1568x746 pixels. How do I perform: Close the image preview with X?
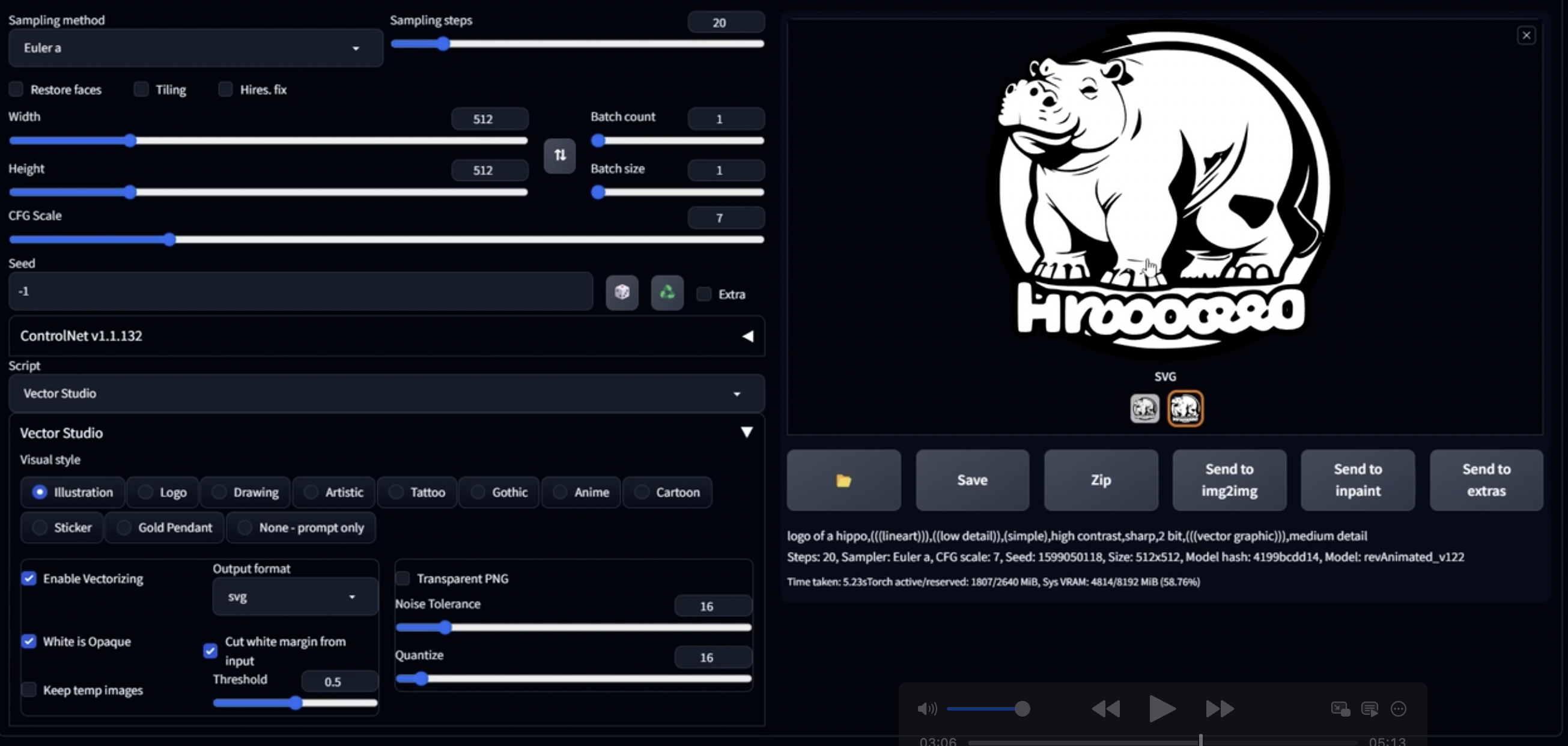[1526, 35]
